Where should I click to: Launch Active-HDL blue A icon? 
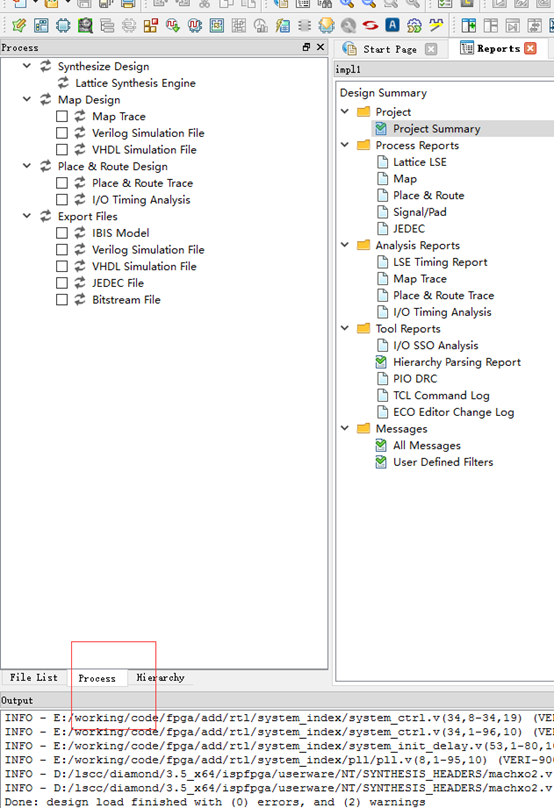tap(392, 25)
